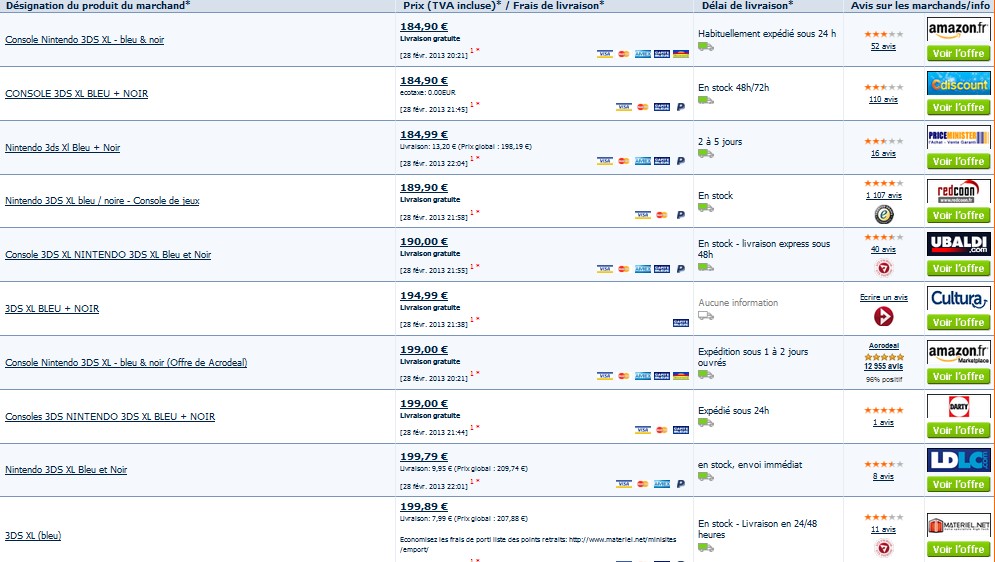Open the Cultura merchant logo
This screenshot has height=562, width=995.
click(958, 299)
